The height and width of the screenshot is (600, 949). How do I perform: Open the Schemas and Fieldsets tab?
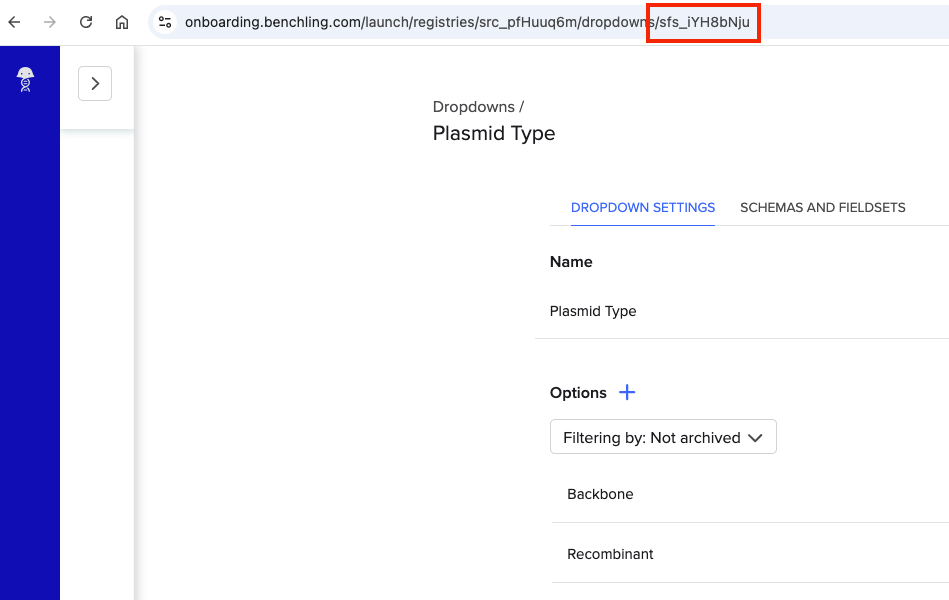822,208
